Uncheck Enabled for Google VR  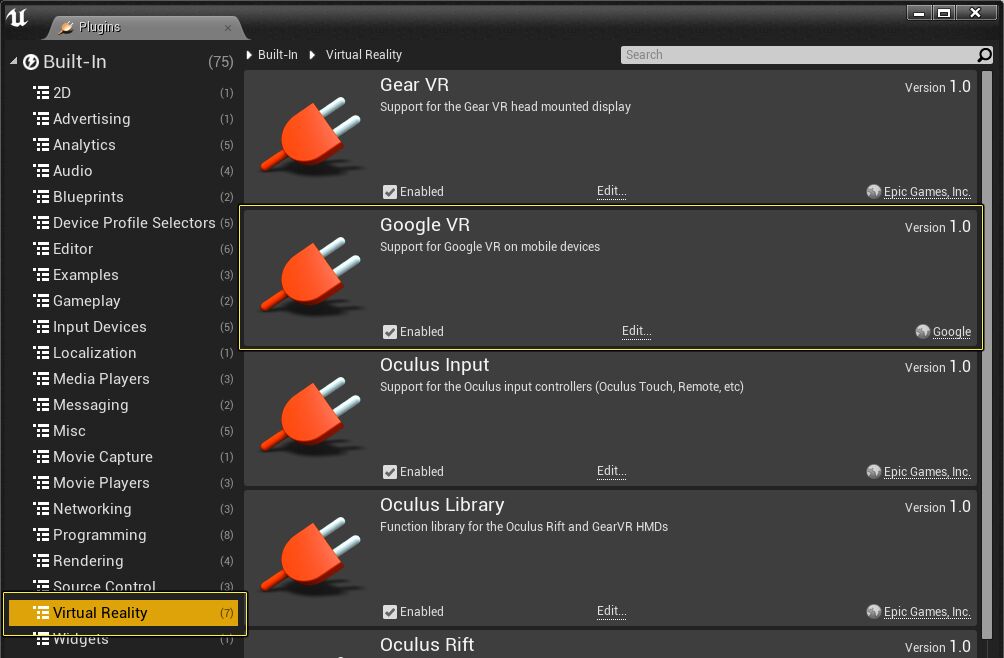point(390,332)
